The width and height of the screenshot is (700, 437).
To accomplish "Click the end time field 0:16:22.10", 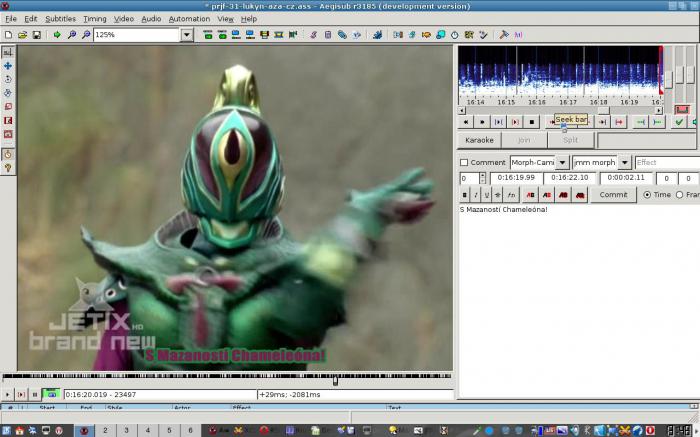I will 570,178.
